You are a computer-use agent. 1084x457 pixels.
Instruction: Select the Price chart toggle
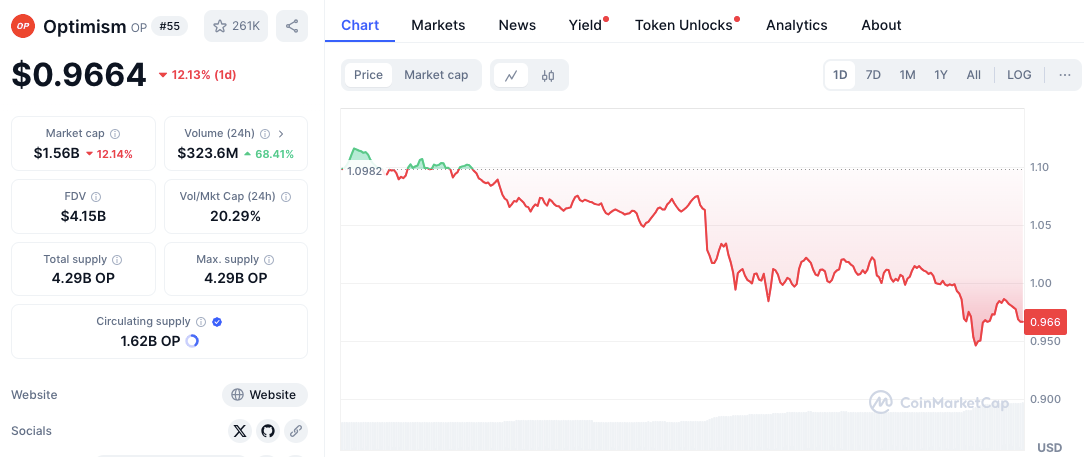click(368, 75)
